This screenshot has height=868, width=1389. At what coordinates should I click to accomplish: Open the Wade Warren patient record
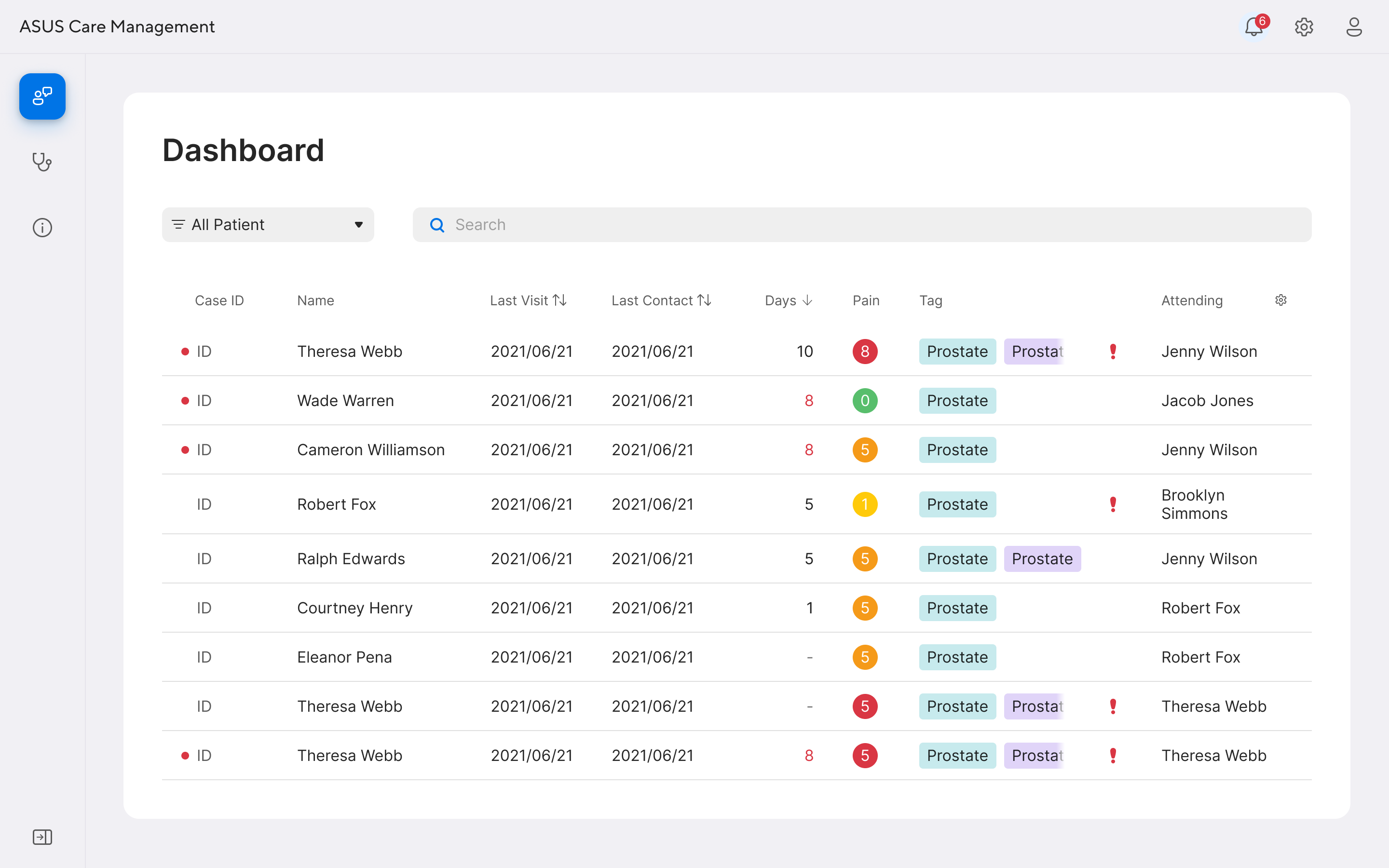[345, 401]
